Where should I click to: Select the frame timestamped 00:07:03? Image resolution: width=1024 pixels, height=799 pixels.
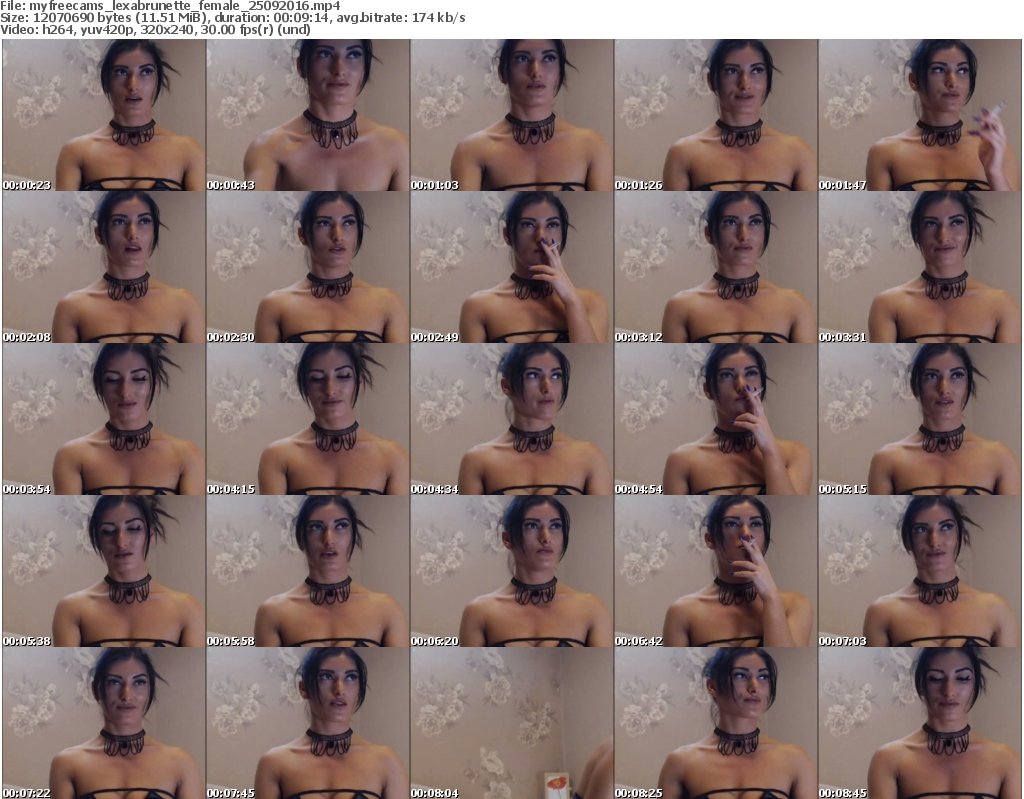920,571
